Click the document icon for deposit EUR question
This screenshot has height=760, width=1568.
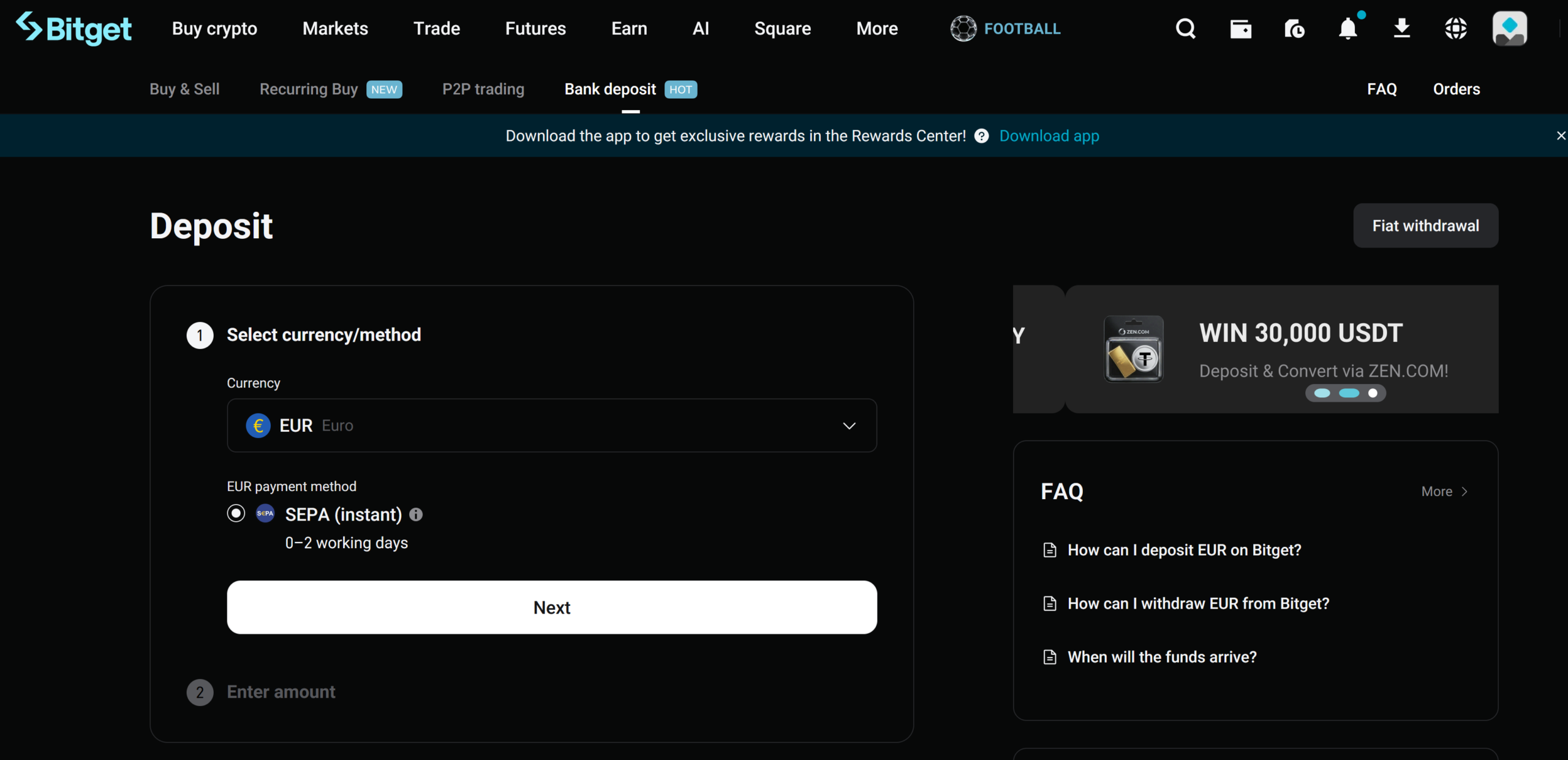pyautogui.click(x=1050, y=550)
